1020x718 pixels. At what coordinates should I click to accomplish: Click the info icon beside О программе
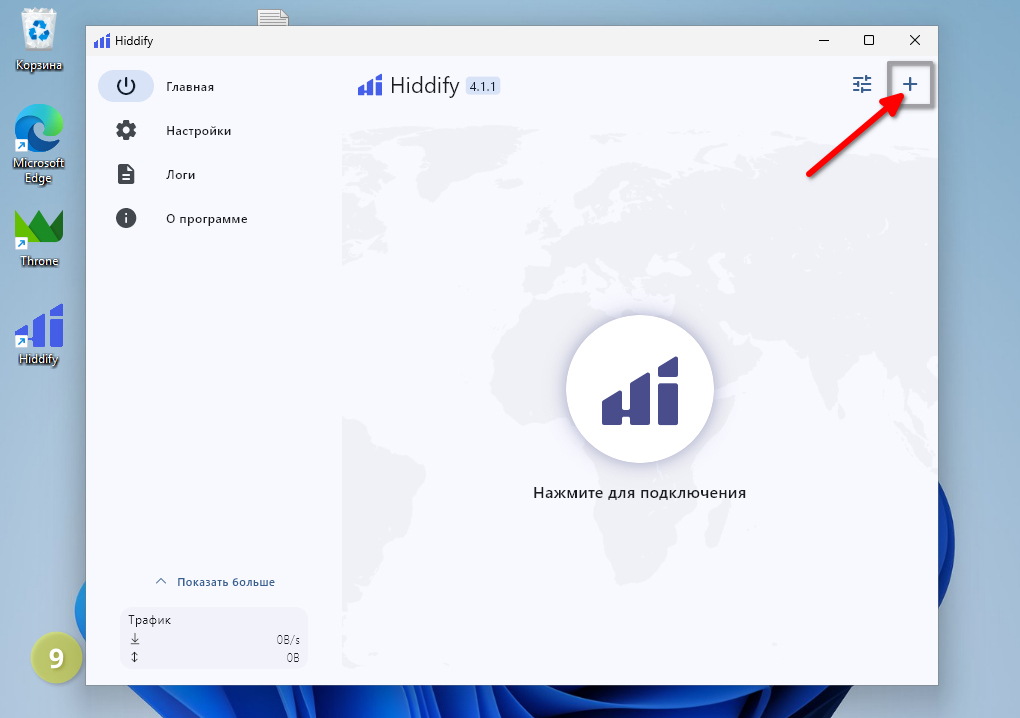click(126, 218)
